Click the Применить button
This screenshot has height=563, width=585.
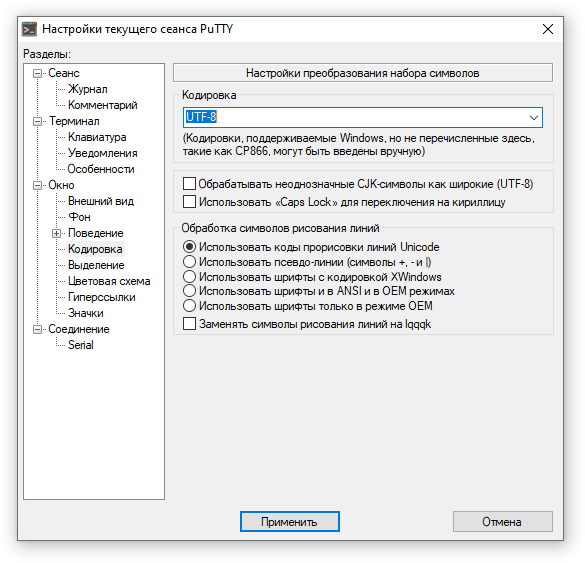coord(290,522)
